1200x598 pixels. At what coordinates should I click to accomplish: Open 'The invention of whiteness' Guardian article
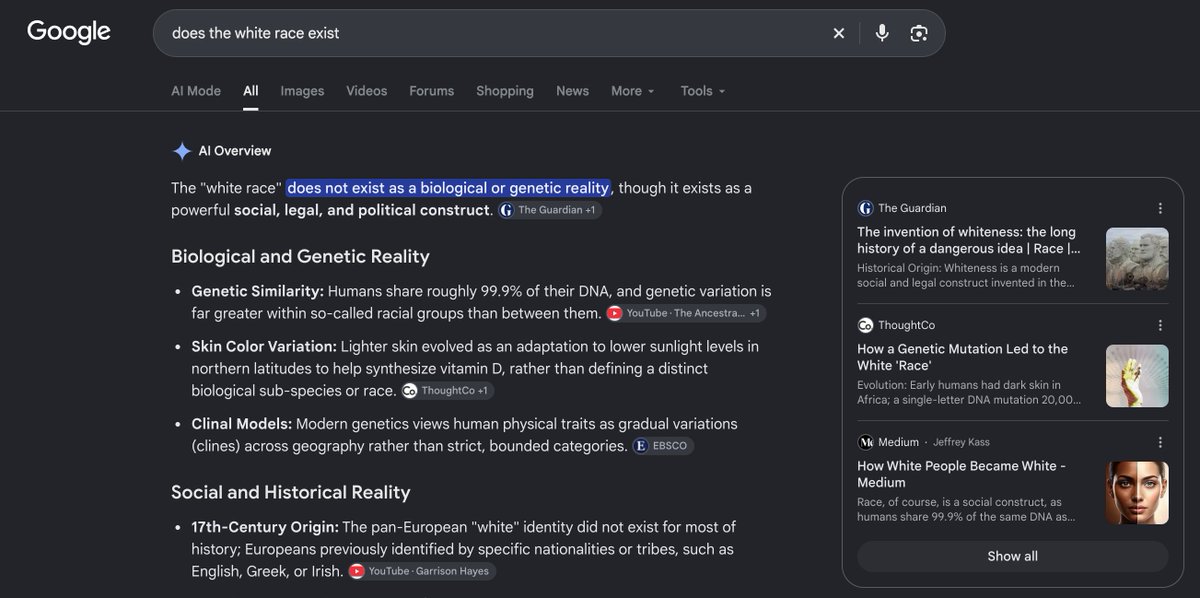(x=969, y=240)
